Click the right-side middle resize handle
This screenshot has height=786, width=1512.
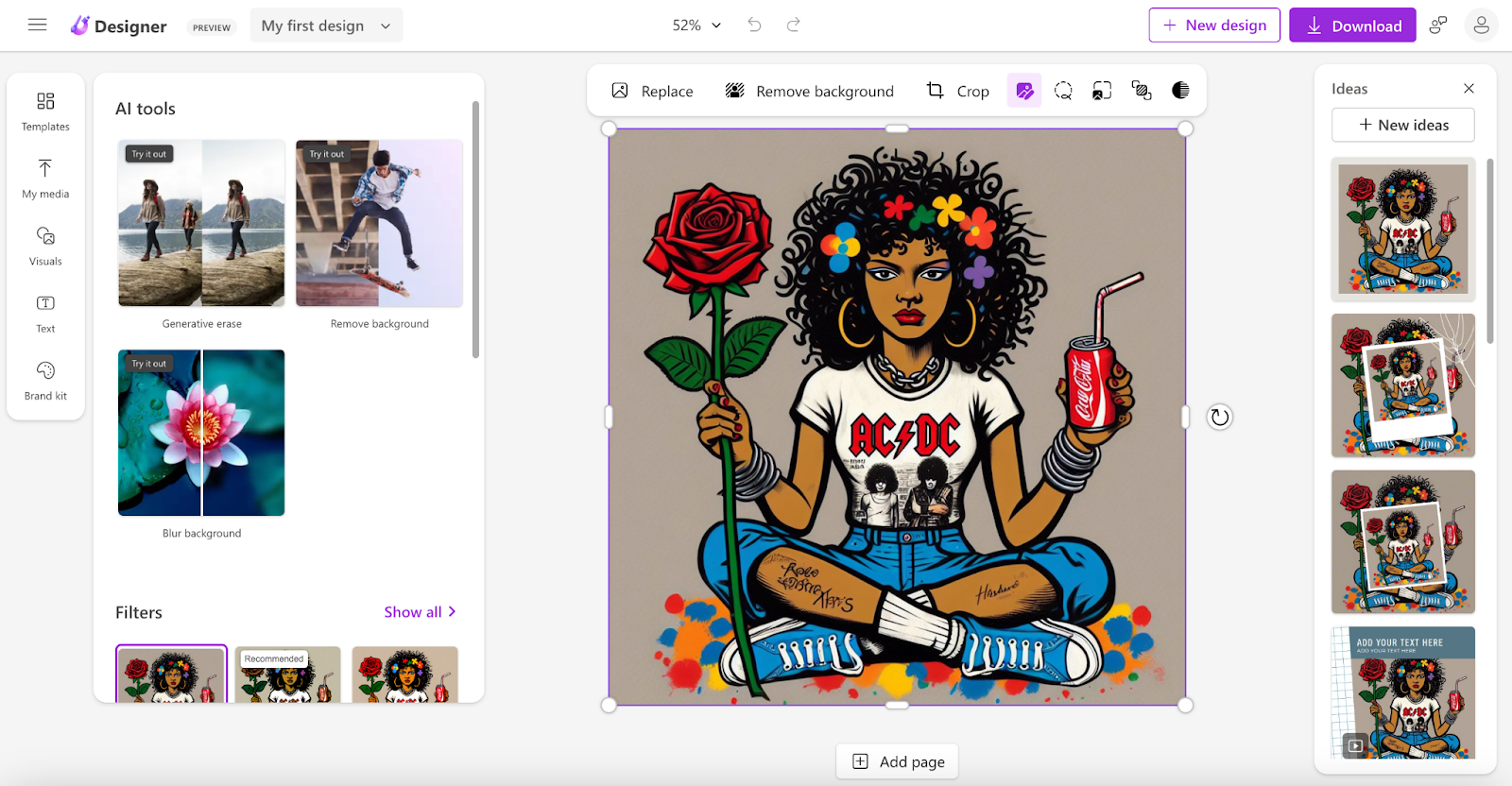(1186, 417)
